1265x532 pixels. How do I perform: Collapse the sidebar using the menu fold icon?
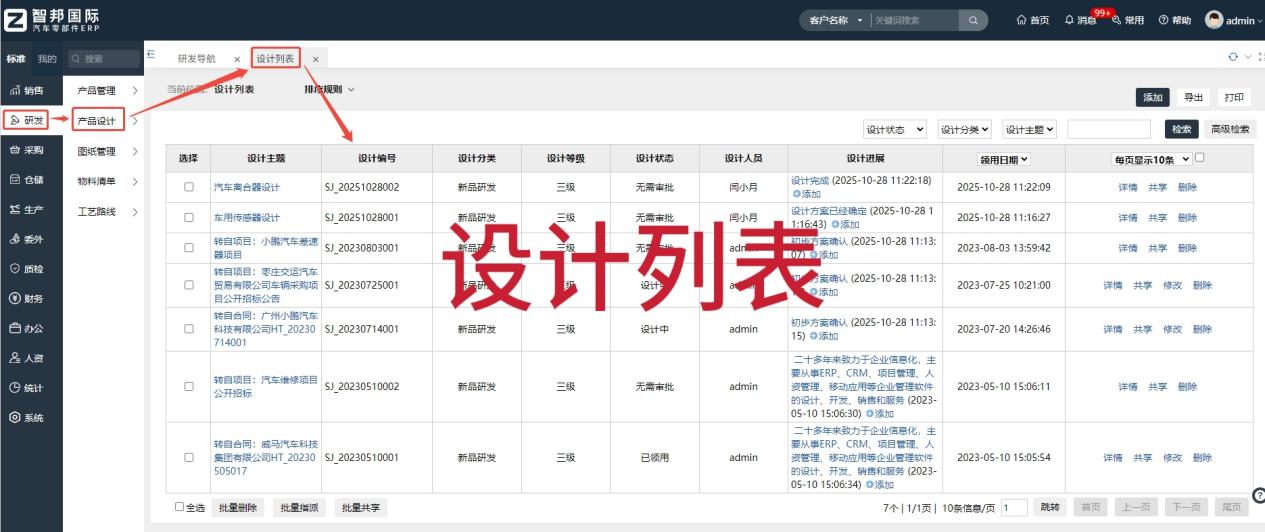point(151,54)
